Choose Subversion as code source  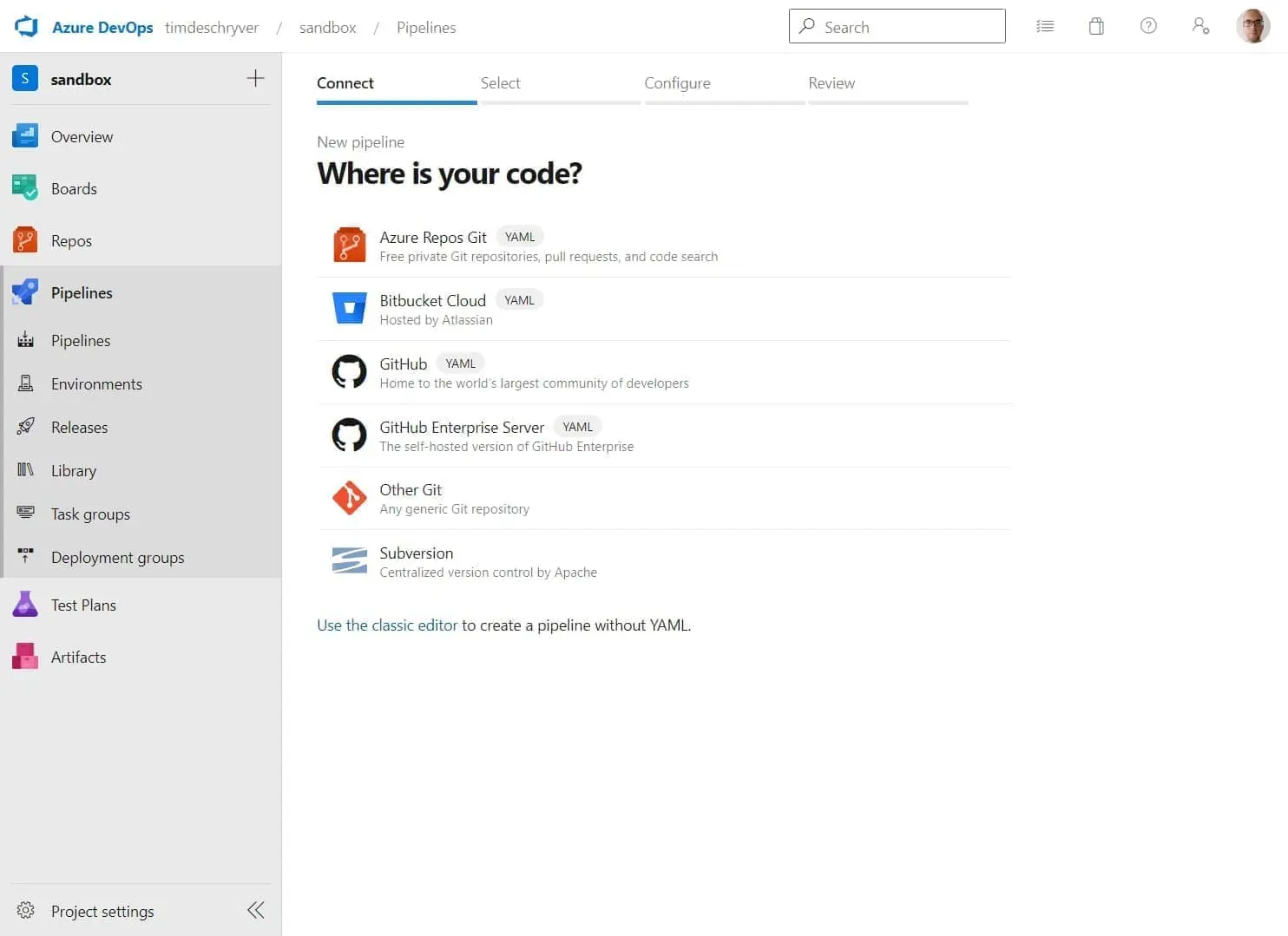[664, 562]
